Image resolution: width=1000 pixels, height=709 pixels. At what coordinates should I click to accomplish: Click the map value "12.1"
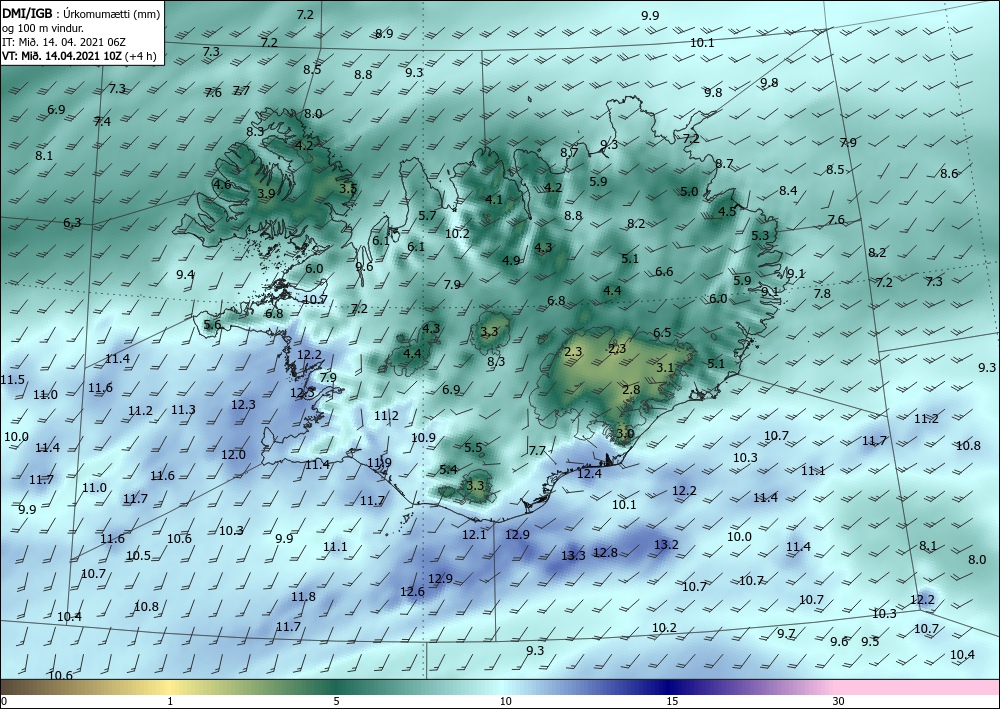474,534
